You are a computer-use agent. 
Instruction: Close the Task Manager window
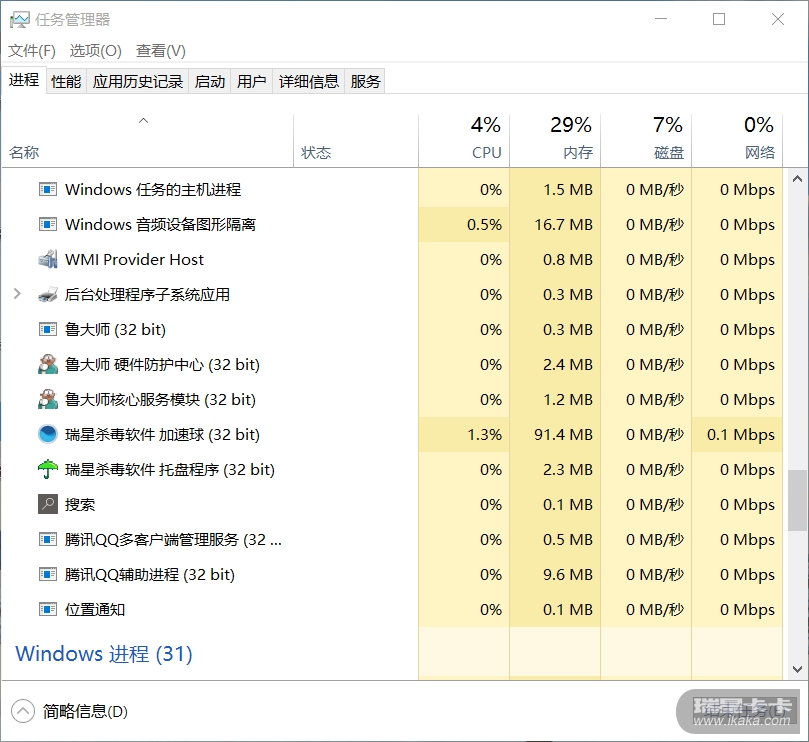pyautogui.click(x=778, y=19)
